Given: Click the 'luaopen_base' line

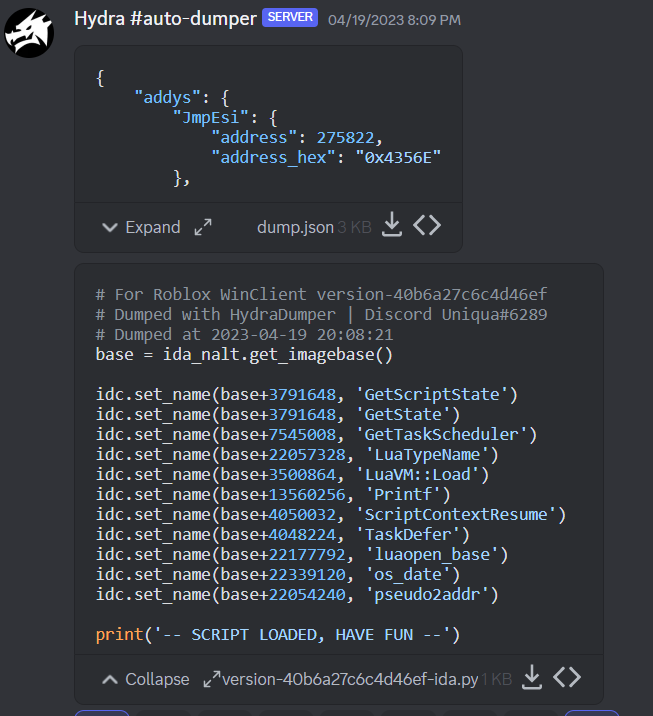Looking at the screenshot, I should pyautogui.click(x=302, y=554).
